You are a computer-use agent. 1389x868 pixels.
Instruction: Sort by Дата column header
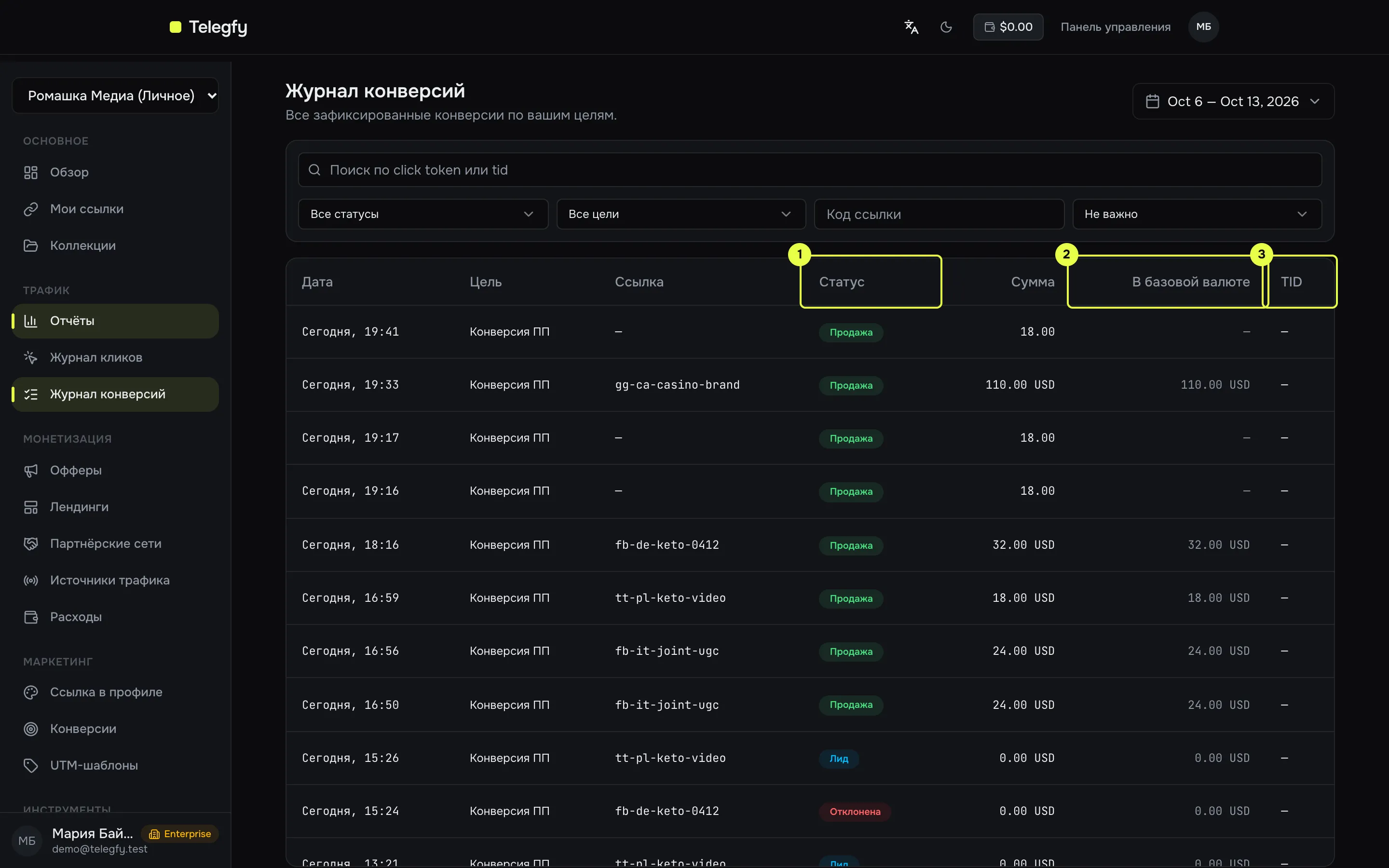[317, 282]
